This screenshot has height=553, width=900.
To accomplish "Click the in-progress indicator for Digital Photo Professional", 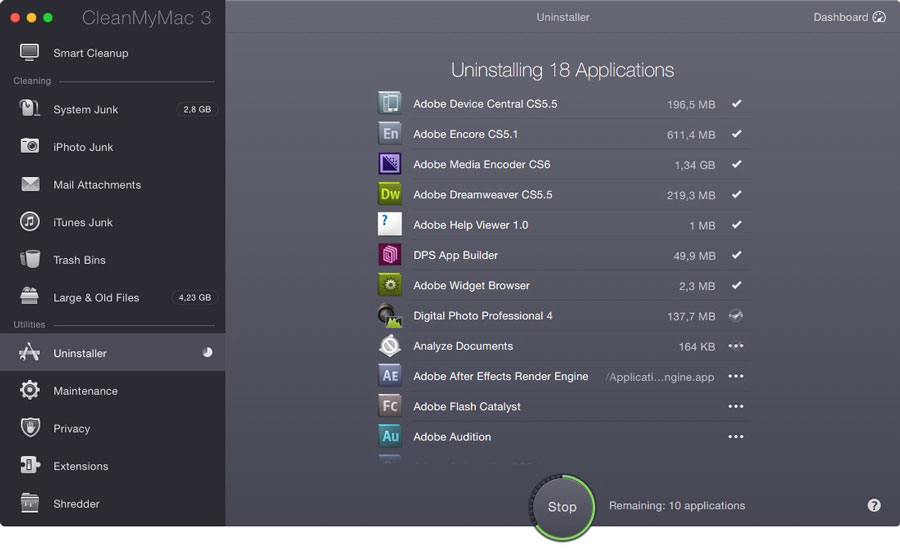I will (x=736, y=315).
